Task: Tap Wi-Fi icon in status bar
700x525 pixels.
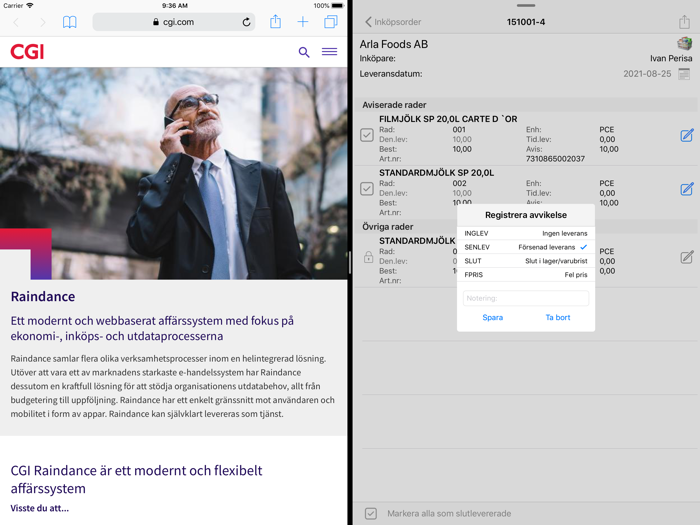Action: click(30, 6)
